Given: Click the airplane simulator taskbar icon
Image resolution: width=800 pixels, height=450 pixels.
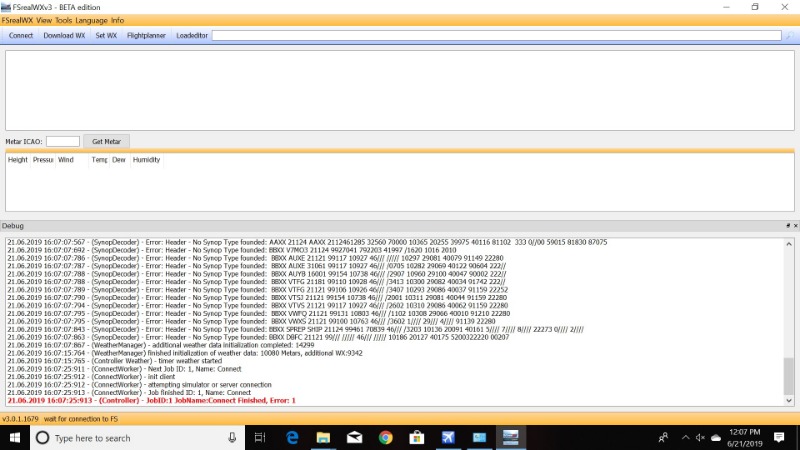Looking at the screenshot, I should pyautogui.click(x=448, y=438).
